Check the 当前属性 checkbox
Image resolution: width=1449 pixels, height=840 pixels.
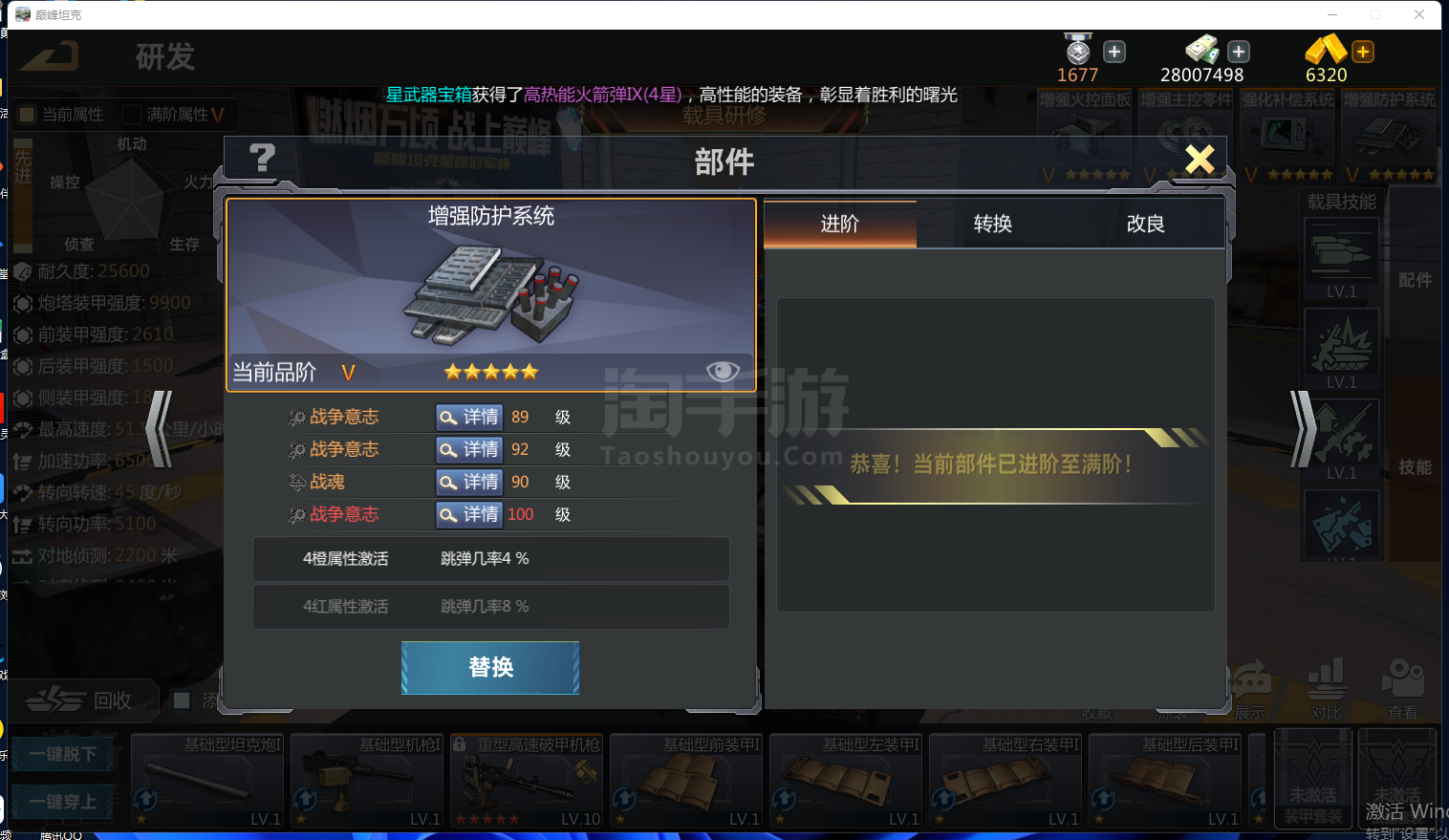pyautogui.click(x=27, y=115)
